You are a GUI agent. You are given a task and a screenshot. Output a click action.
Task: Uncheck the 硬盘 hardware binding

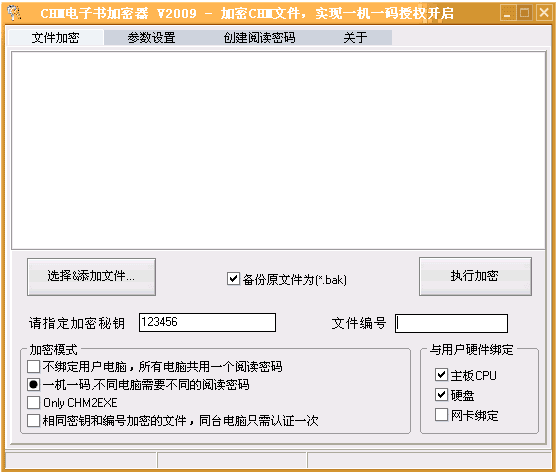coord(441,394)
